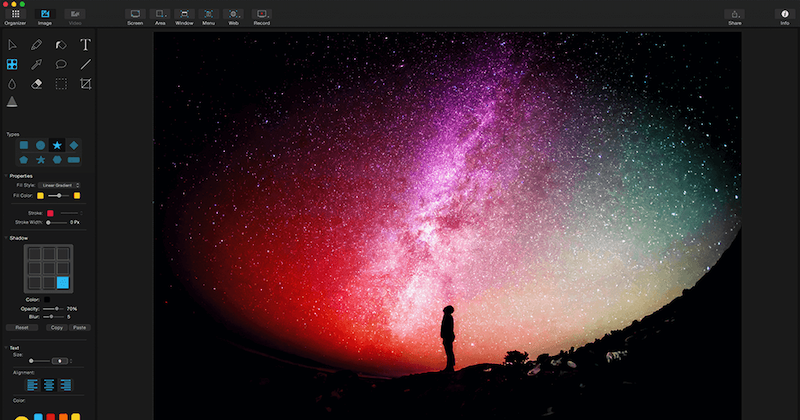Capture the full Screen
800x420 pixels.
tap(135, 17)
